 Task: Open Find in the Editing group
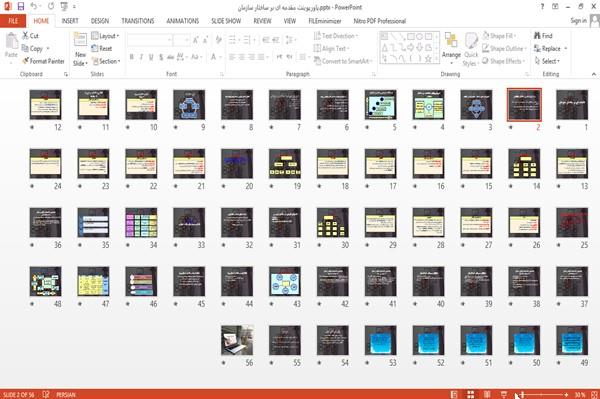543,36
